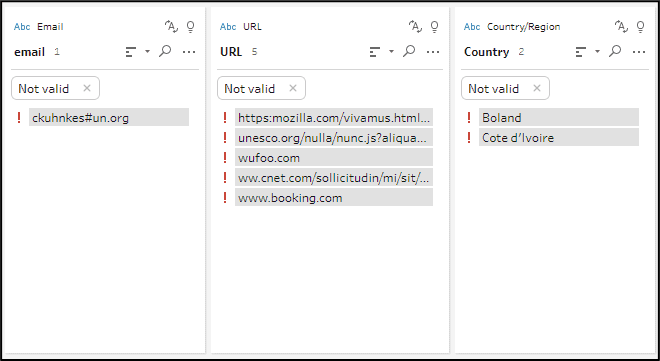Open cleaning options icon for Country column
This screenshot has height=361, width=660.
pyautogui.click(x=621, y=27)
